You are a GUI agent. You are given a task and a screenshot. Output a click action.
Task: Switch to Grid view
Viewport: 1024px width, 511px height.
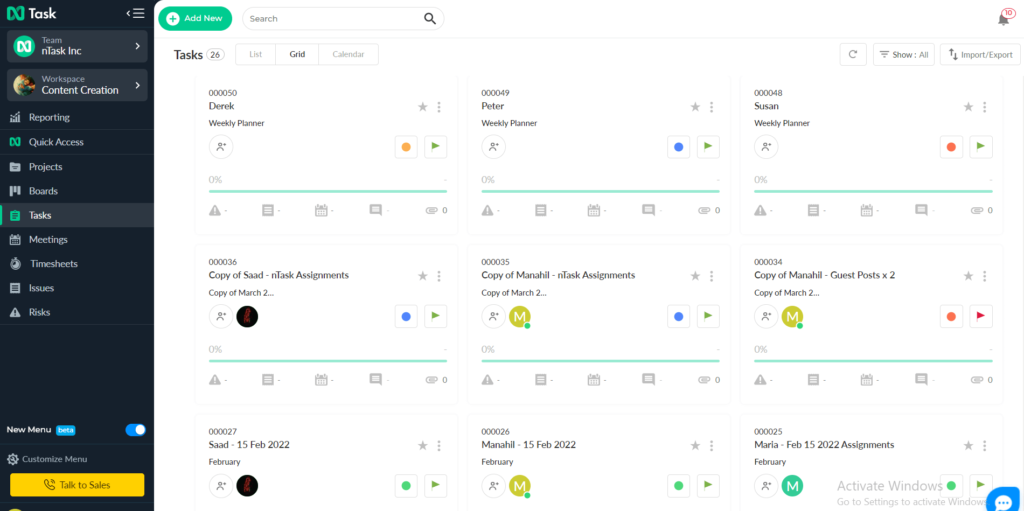click(297, 54)
